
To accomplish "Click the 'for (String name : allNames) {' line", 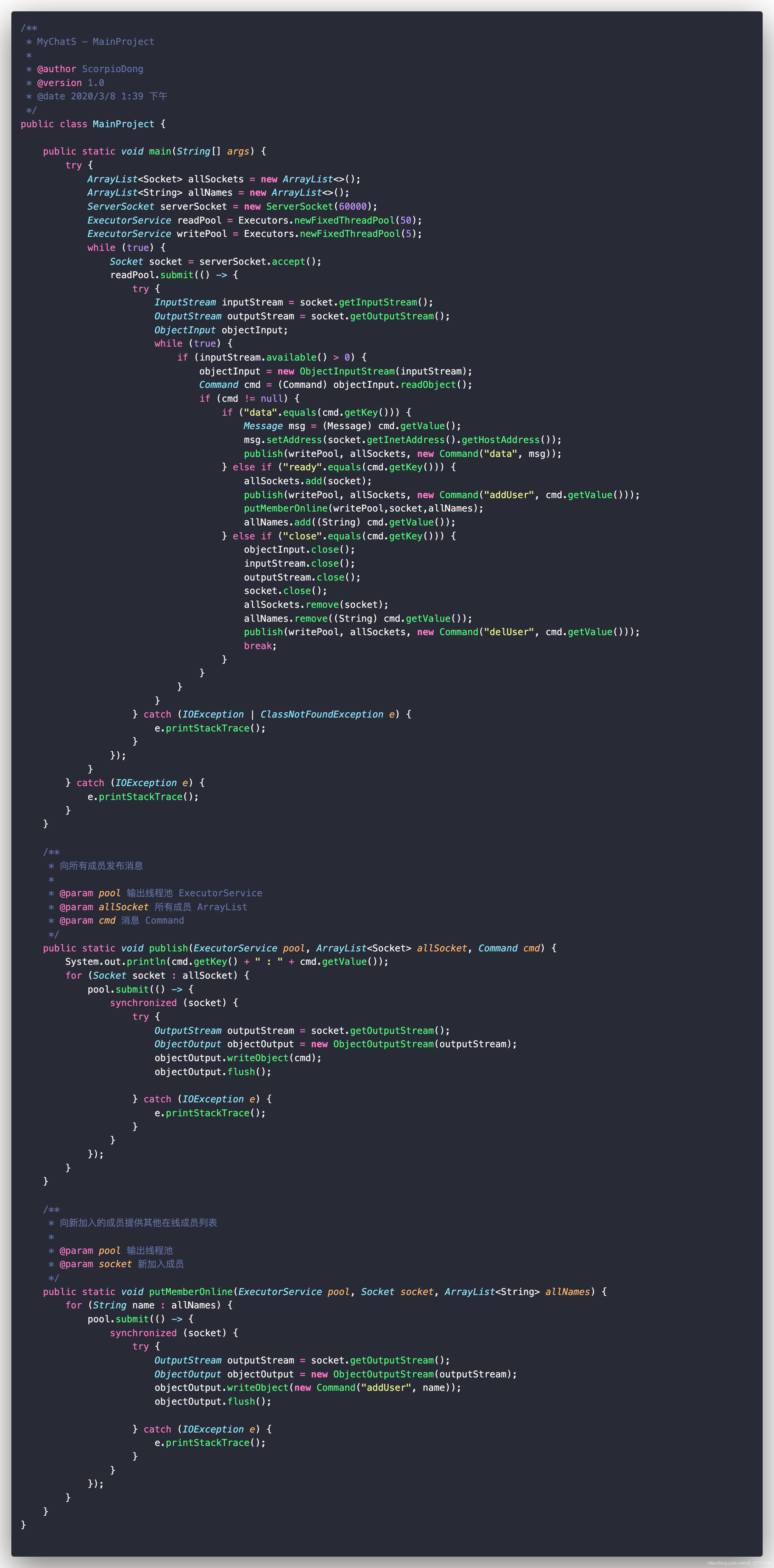I will tap(149, 1305).
